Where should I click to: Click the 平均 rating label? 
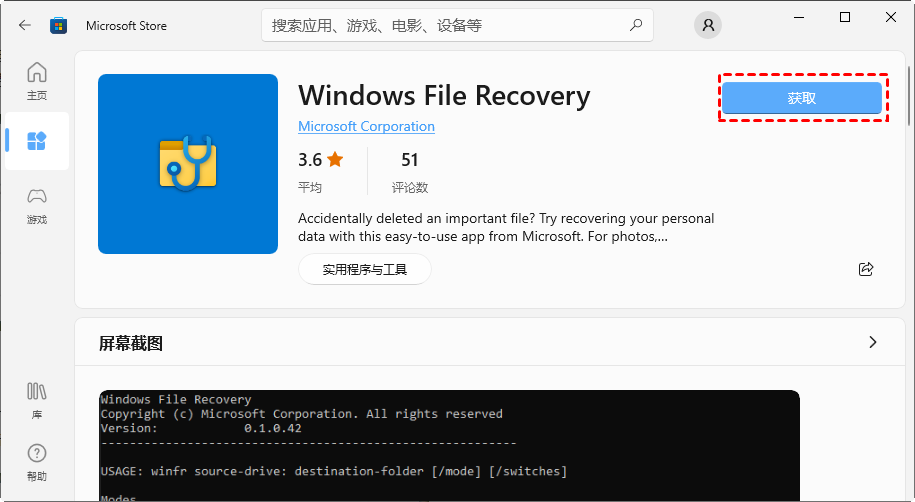pos(310,187)
